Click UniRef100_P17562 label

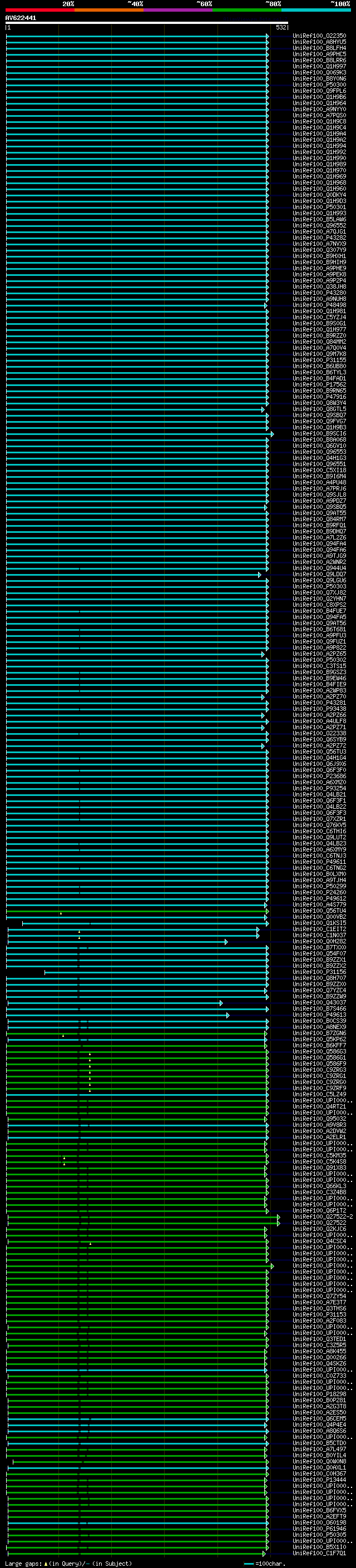coord(319,385)
